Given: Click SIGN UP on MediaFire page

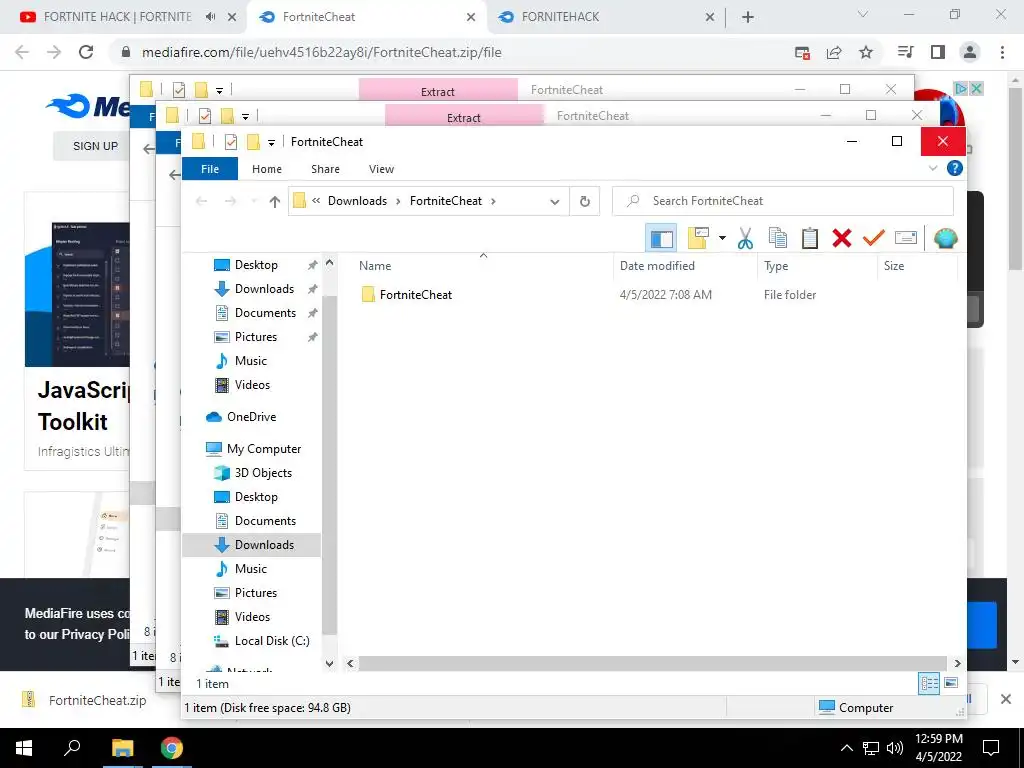Looking at the screenshot, I should coord(95,146).
